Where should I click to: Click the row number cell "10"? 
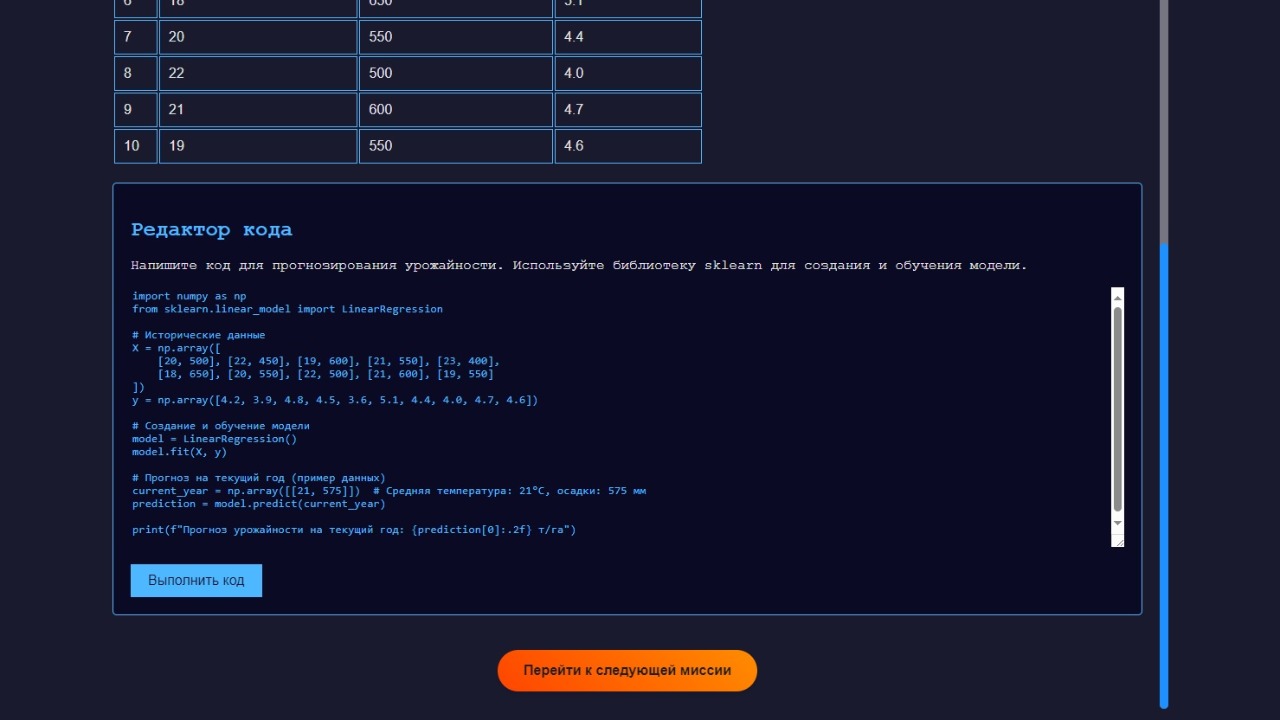coord(135,145)
